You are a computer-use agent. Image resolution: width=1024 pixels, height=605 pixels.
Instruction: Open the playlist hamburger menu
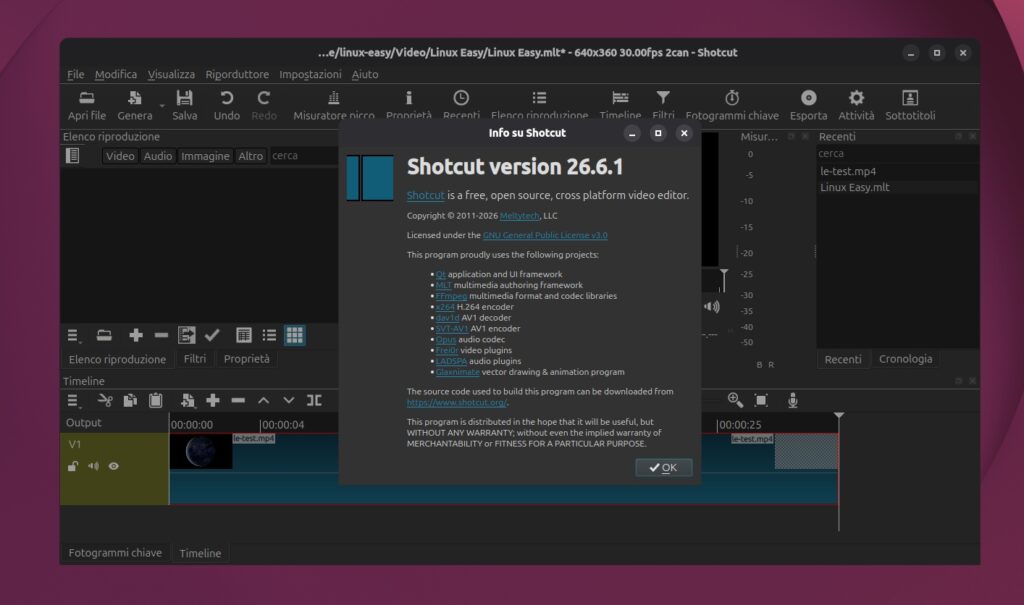(x=73, y=336)
